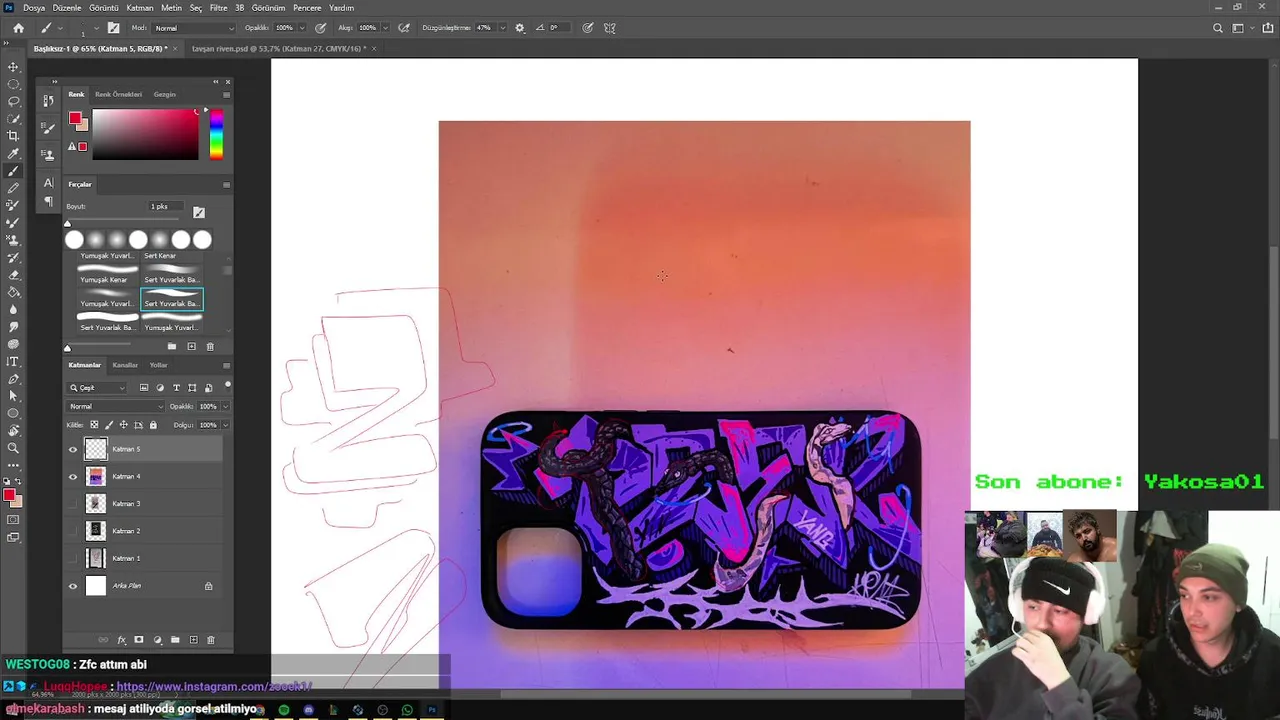Click the Instagram link in chat
The image size is (1280, 720).
point(214,687)
